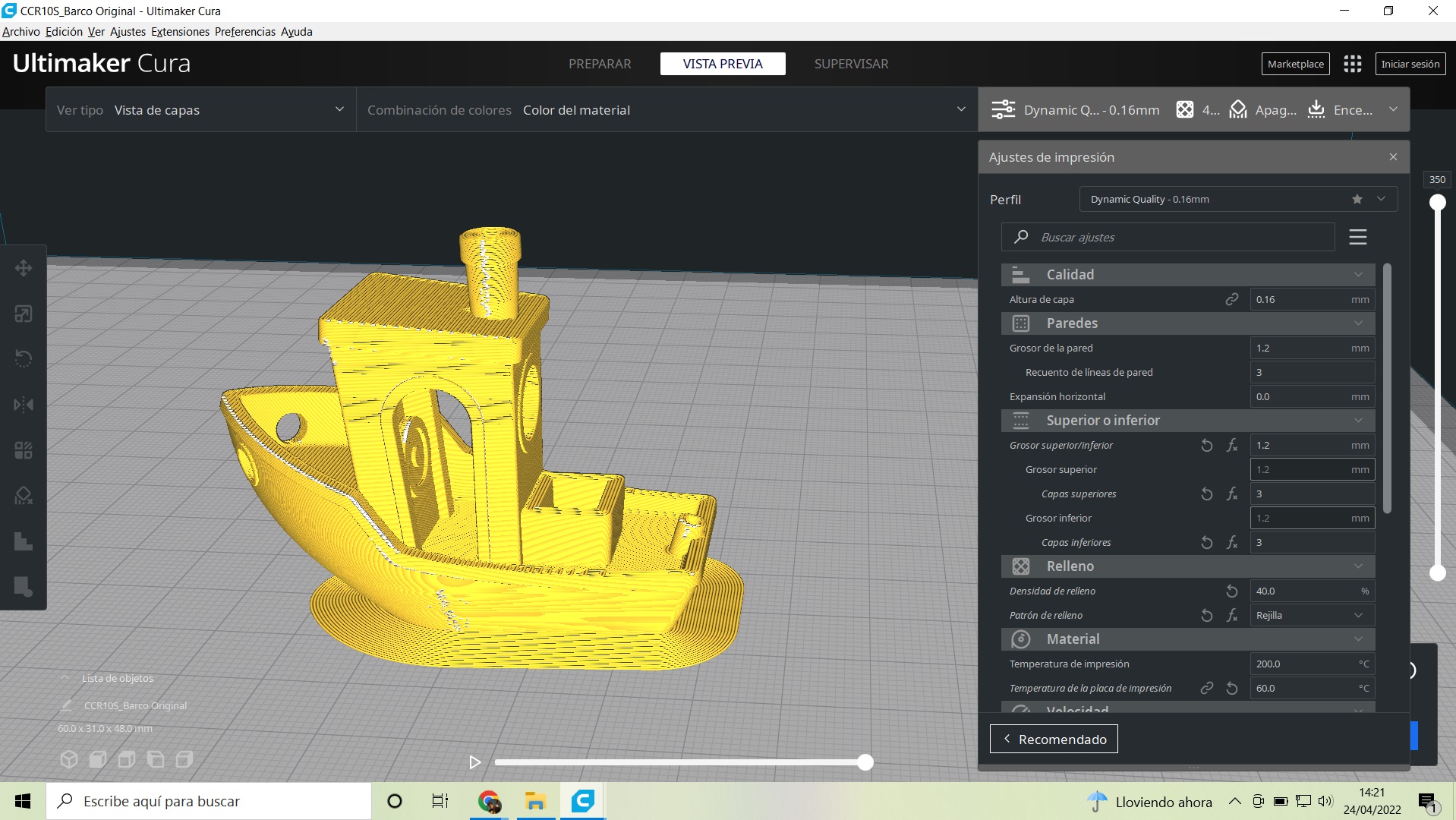Switch to top view icon
This screenshot has width=1456, height=820.
tap(127, 759)
